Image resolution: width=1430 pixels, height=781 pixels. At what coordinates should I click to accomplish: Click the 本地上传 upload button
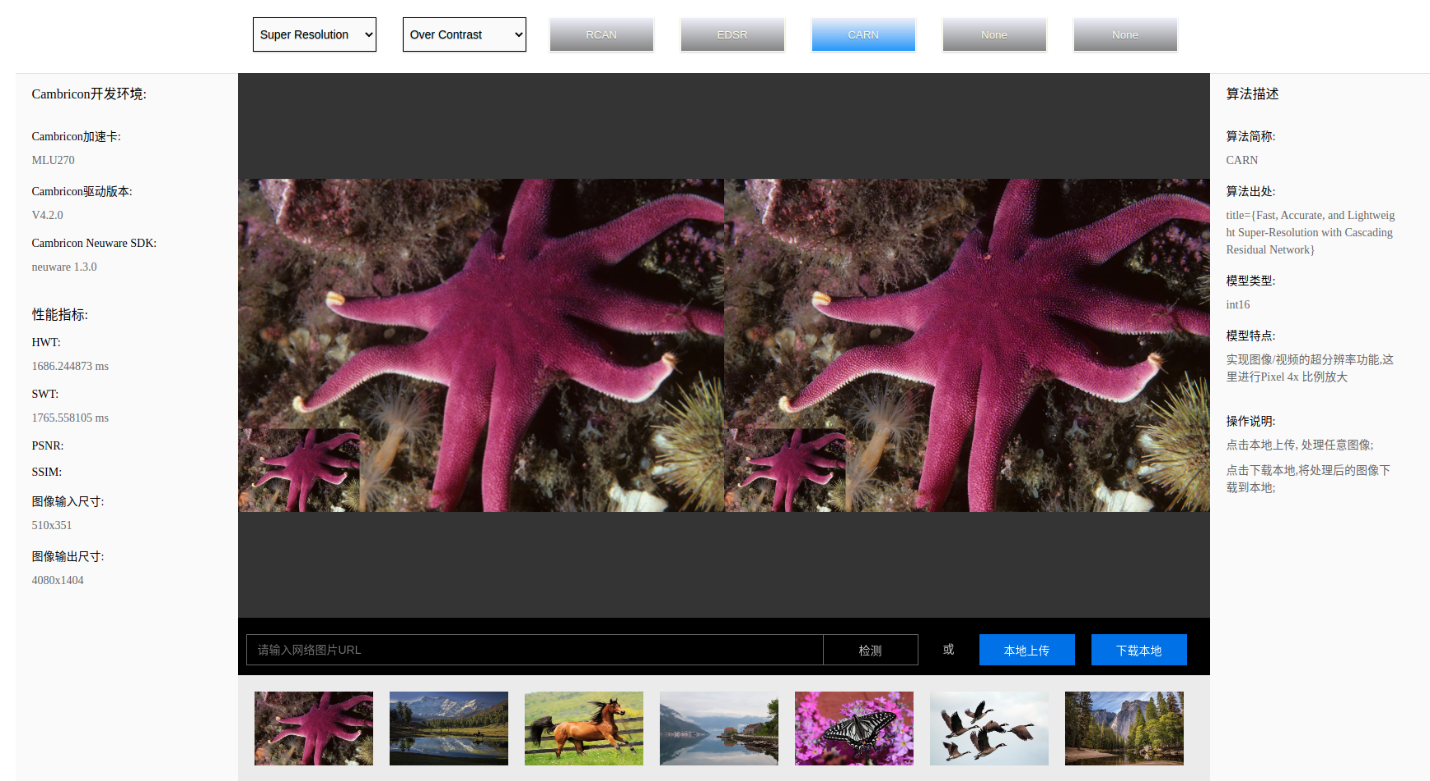click(x=1027, y=650)
